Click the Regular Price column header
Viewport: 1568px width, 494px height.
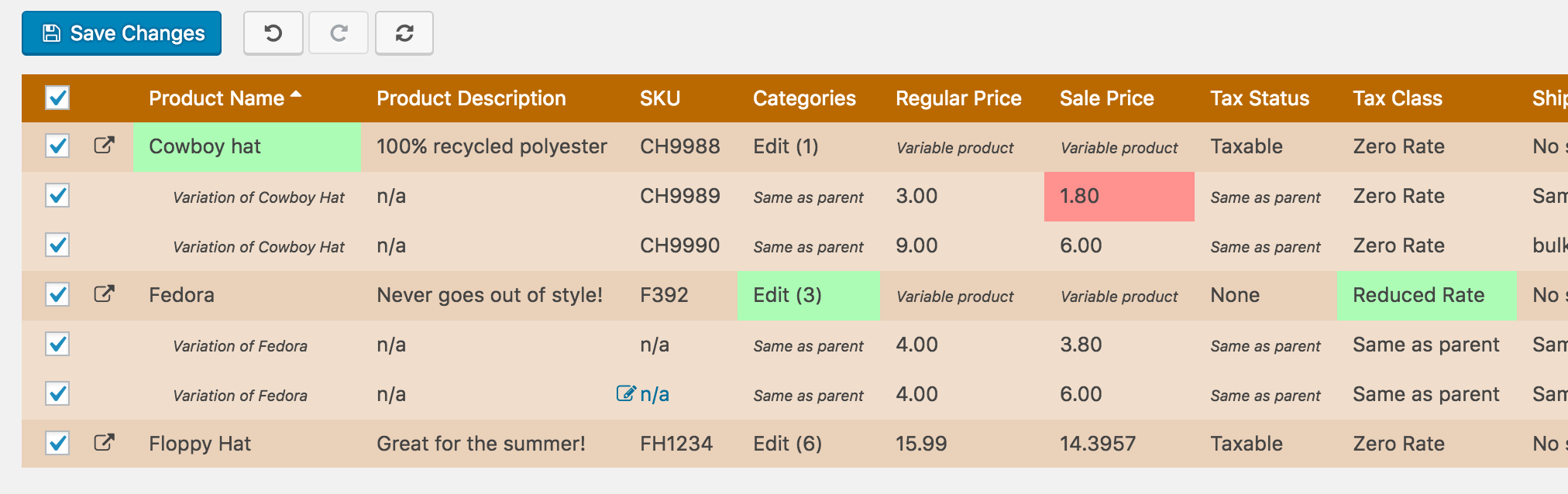[x=958, y=98]
